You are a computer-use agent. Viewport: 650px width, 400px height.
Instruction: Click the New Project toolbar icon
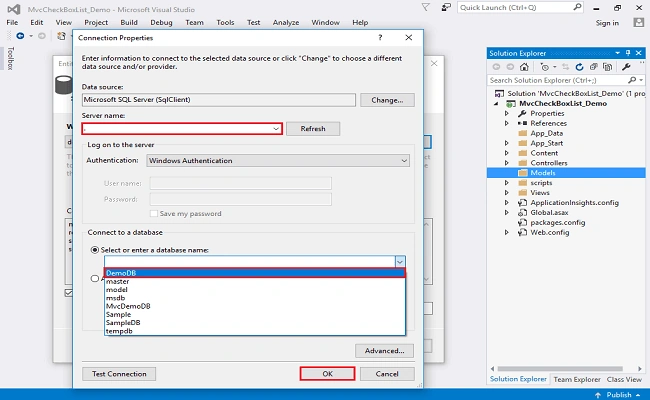pyautogui.click(x=61, y=36)
